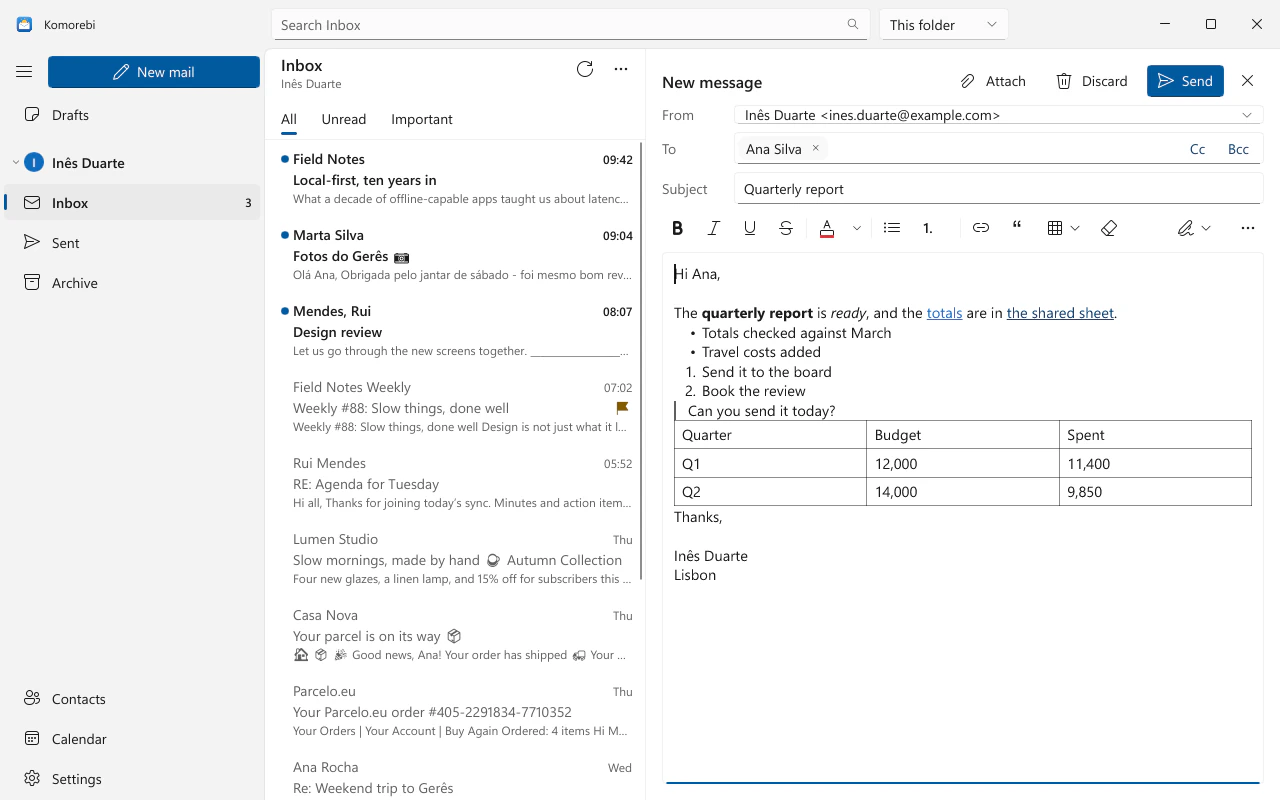
Task: Toggle bold formatting in the toolbar
Action: point(677,228)
